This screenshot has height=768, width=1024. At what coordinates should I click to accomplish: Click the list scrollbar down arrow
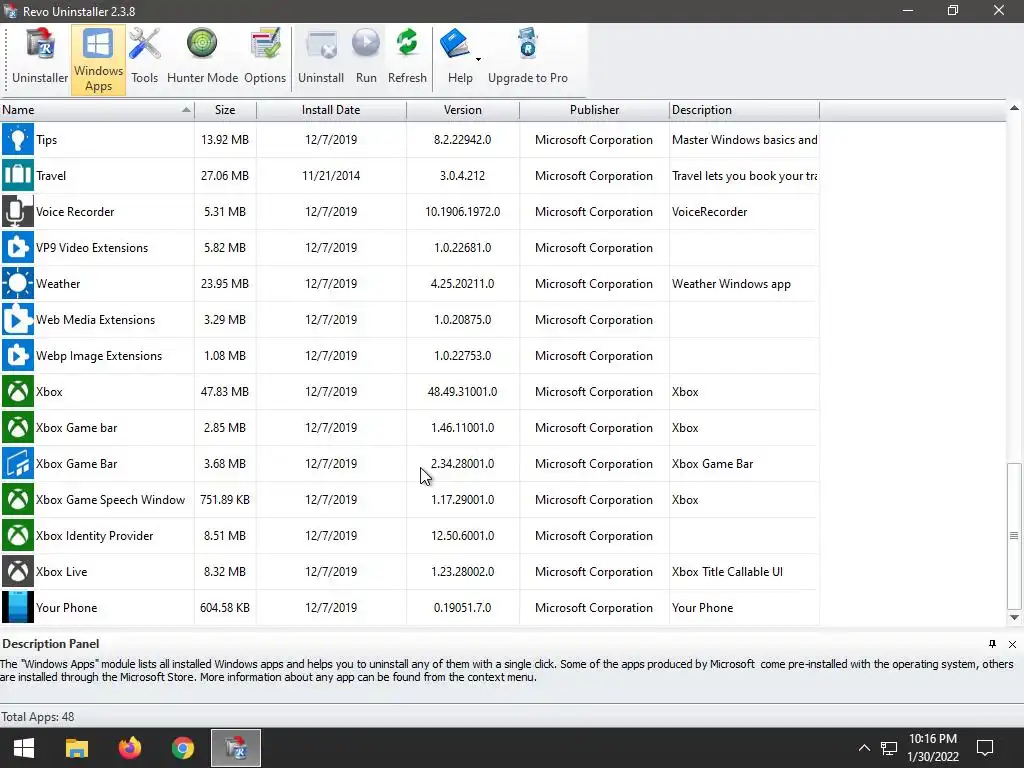1014,617
